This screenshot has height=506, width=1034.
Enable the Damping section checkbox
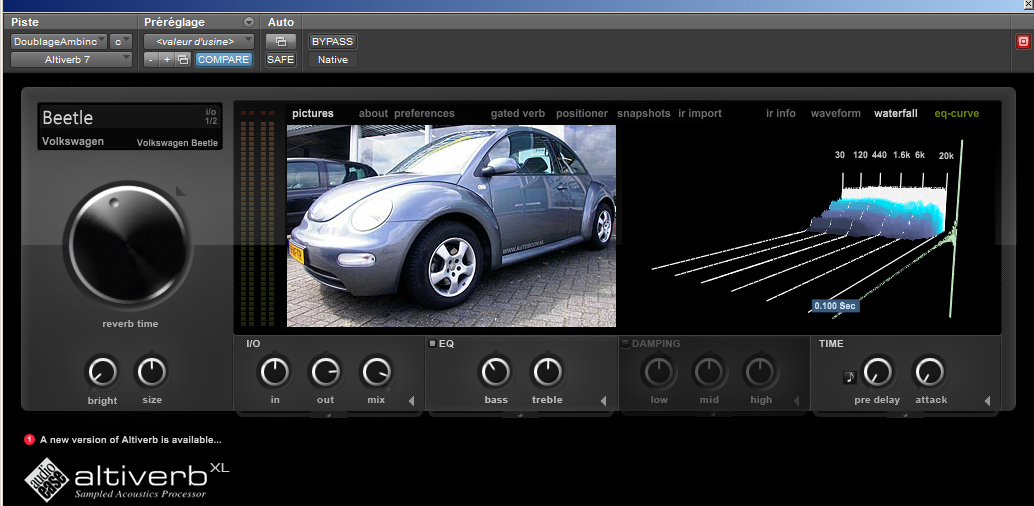pos(625,344)
